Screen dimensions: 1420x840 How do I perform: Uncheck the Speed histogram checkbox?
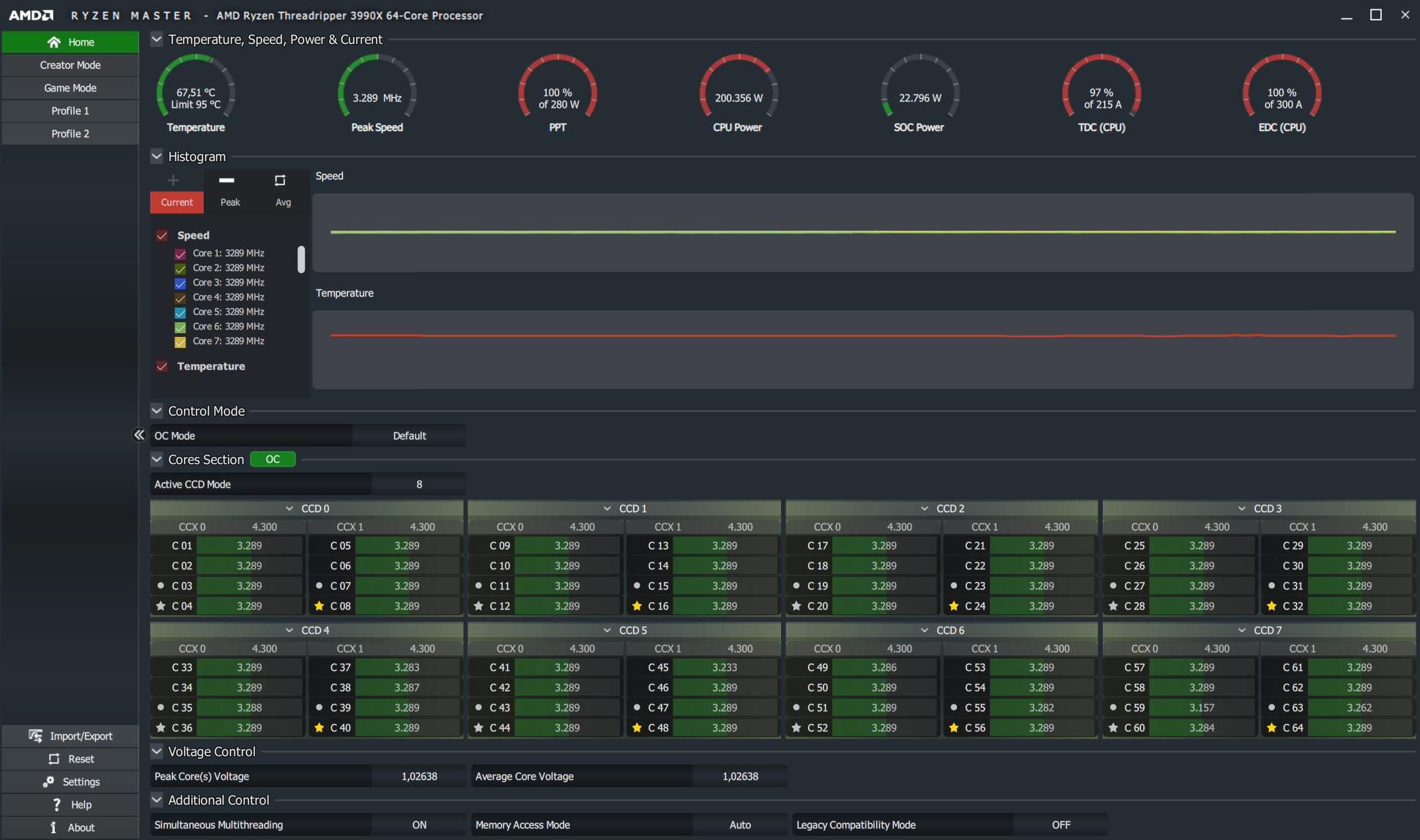(x=162, y=235)
